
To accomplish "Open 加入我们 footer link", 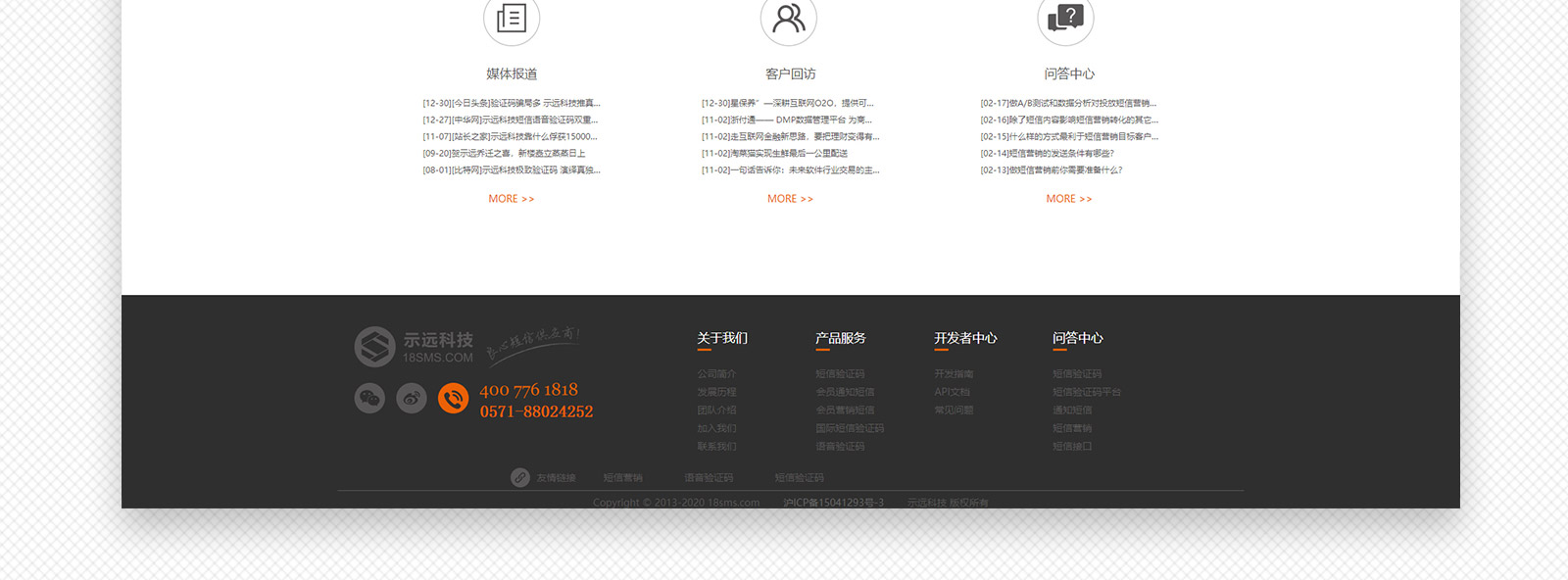I will (716, 428).
